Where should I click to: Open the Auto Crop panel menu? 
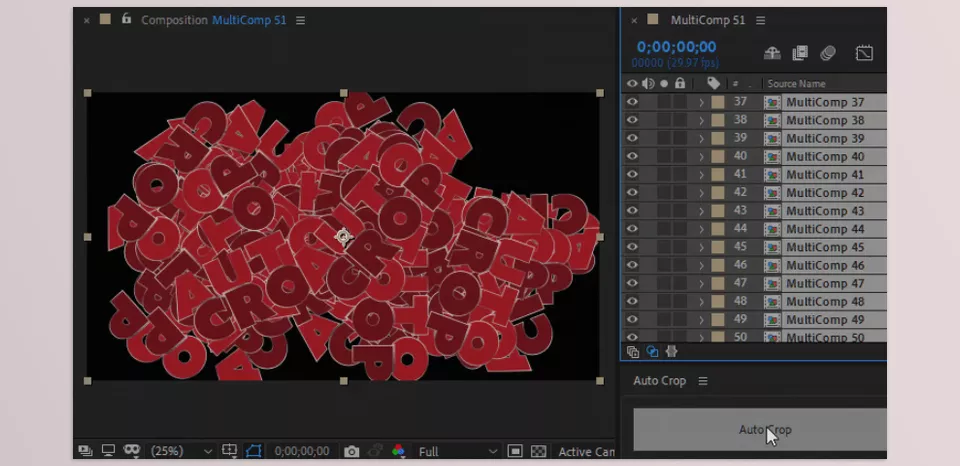click(703, 381)
